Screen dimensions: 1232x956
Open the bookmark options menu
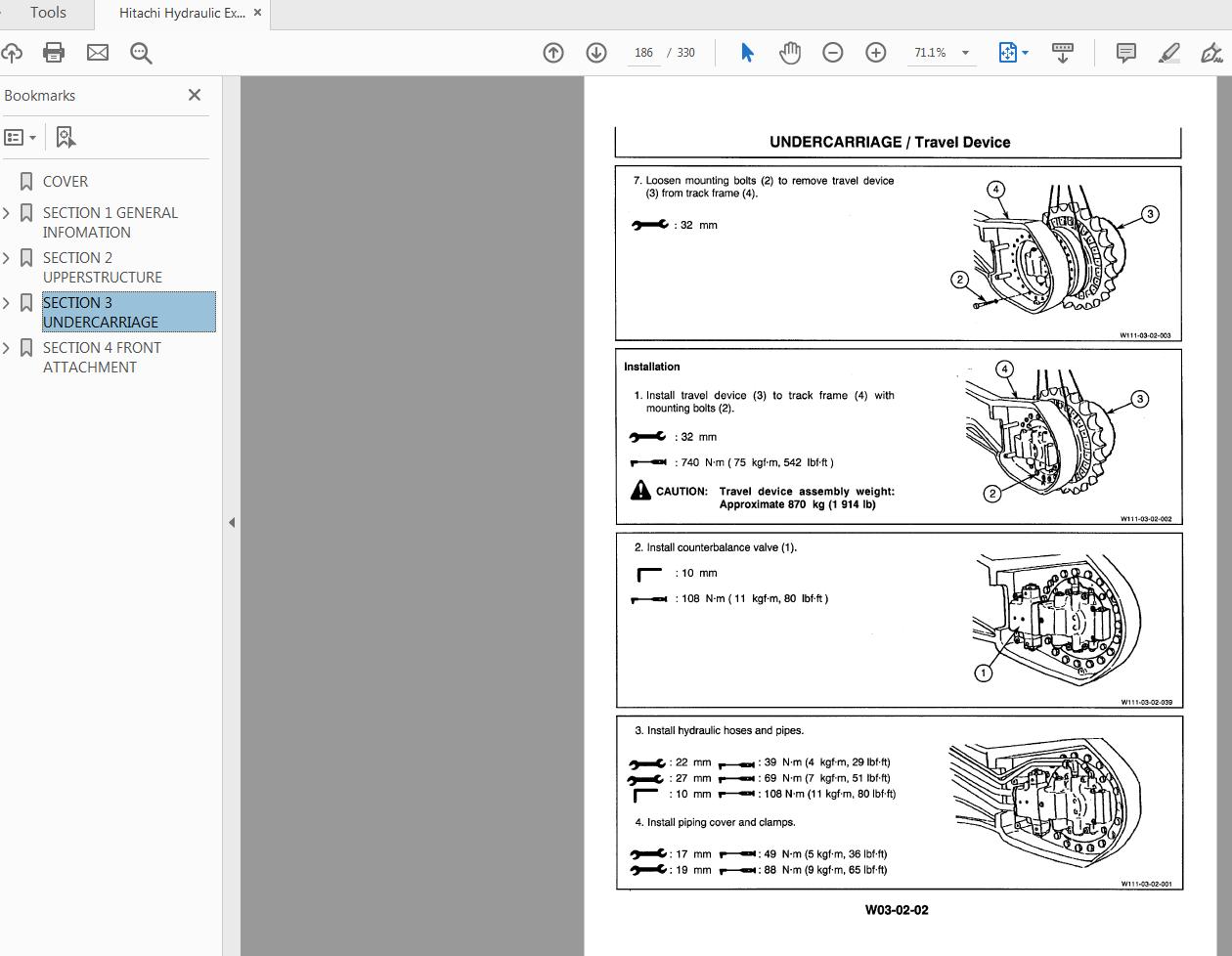click(x=21, y=137)
